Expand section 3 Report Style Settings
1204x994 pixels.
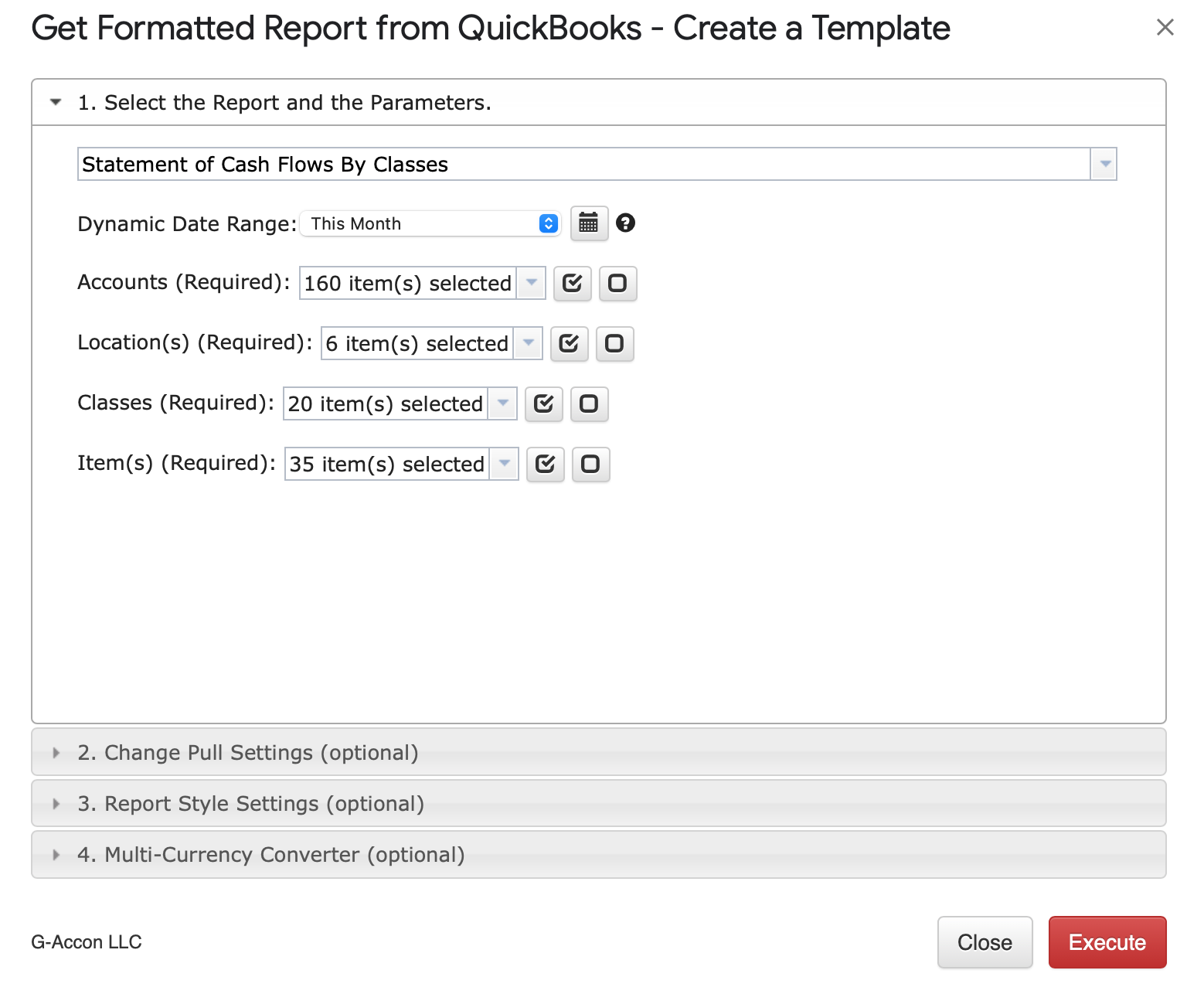[x=598, y=803]
